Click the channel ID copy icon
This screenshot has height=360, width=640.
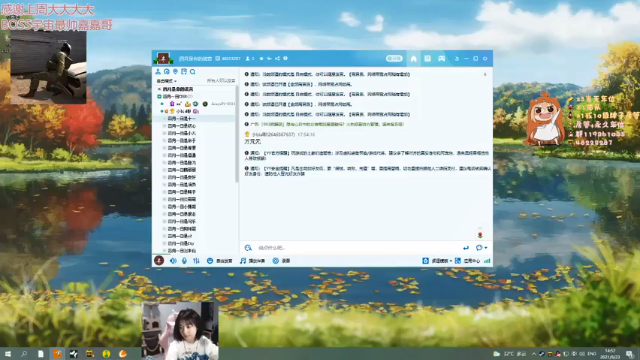click(218, 59)
